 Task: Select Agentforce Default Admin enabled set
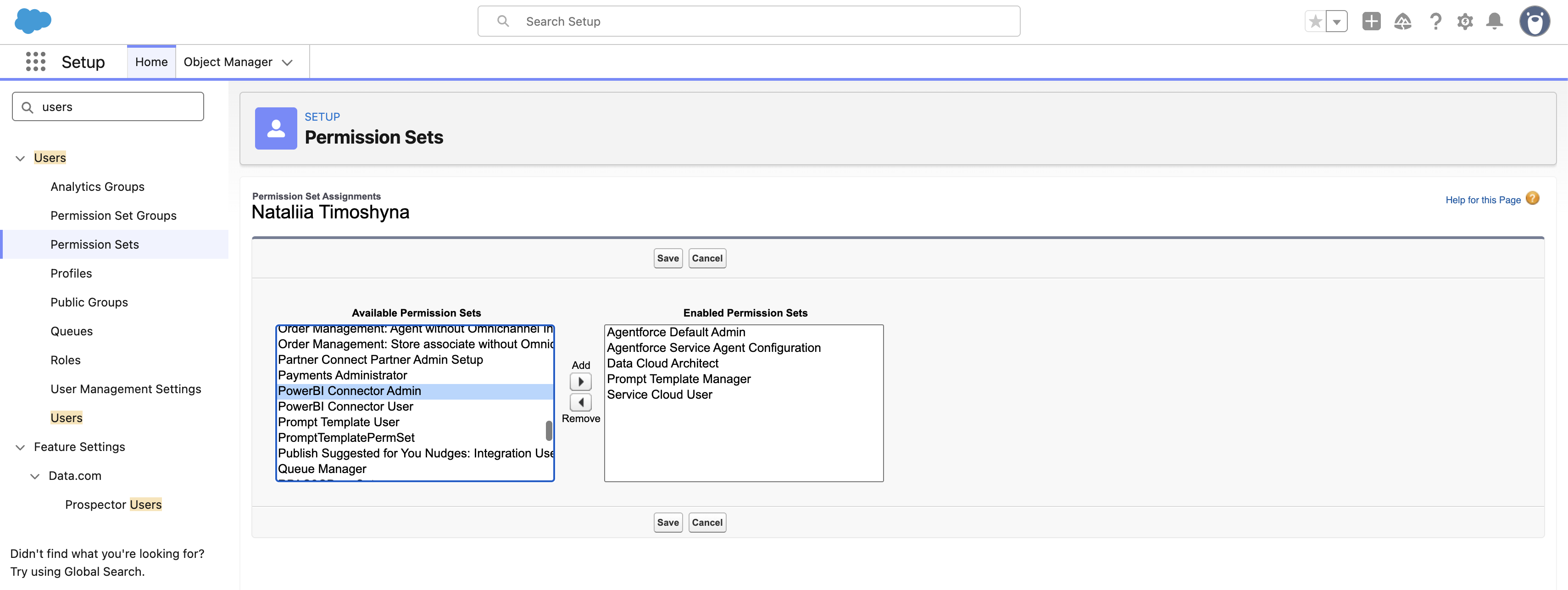(743, 332)
